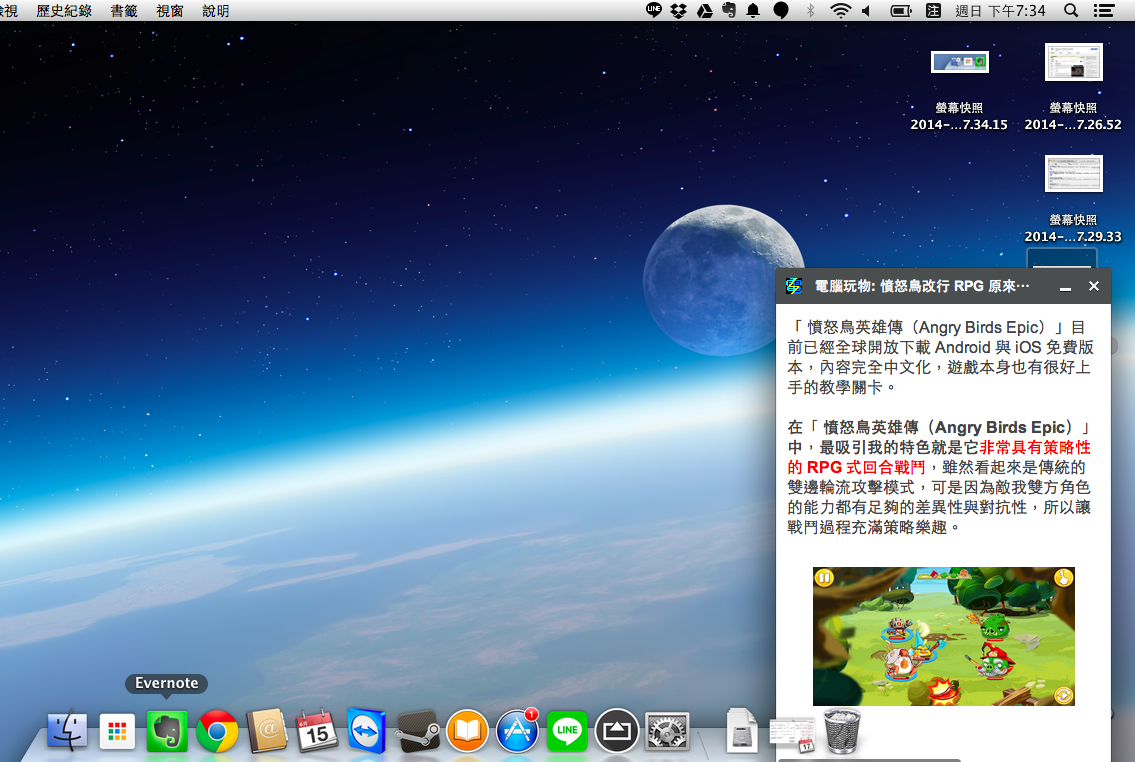
Task: Open Wi-Fi status menu
Action: (x=840, y=10)
